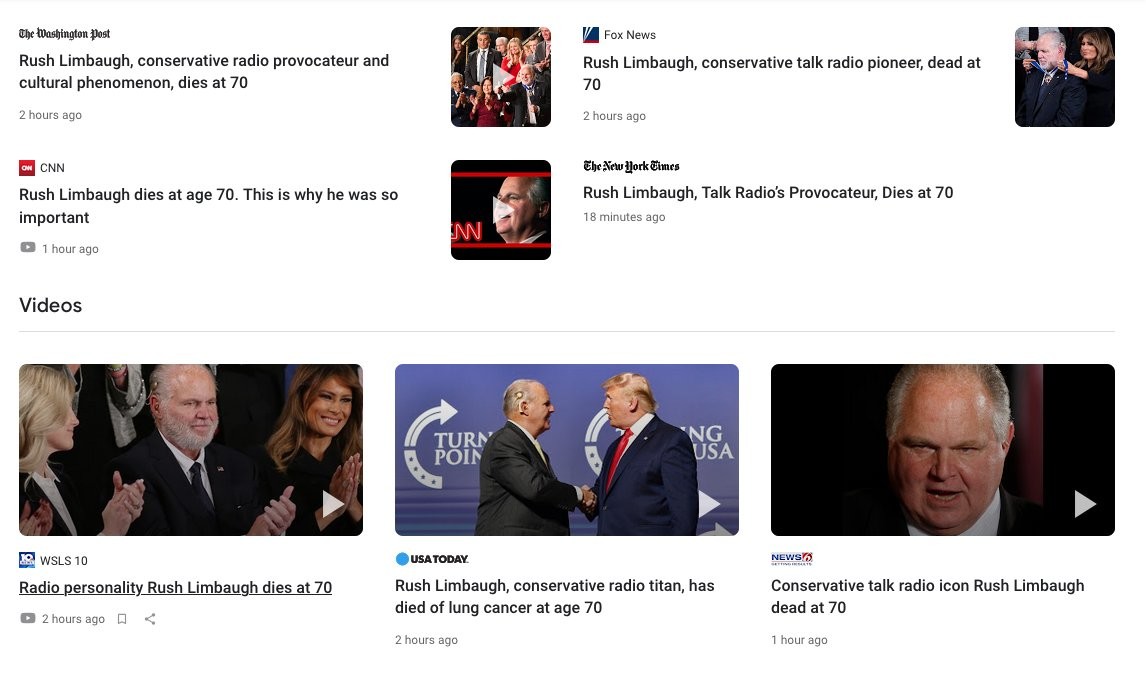Image resolution: width=1146 pixels, height=674 pixels.
Task: Open CNN headline about why he was important
Action: click(x=208, y=206)
